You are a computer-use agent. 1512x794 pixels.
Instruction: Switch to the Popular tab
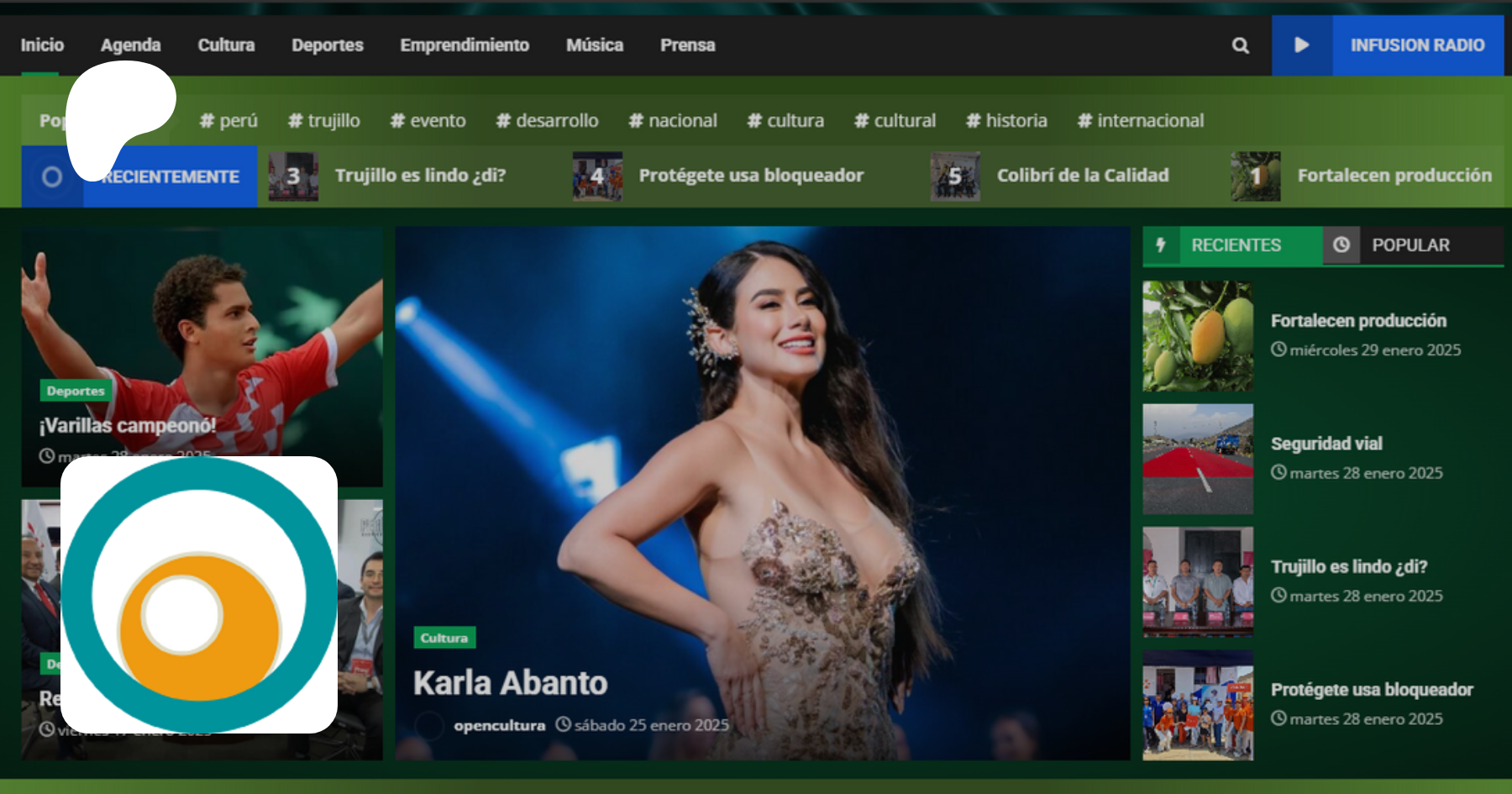coord(1410,245)
